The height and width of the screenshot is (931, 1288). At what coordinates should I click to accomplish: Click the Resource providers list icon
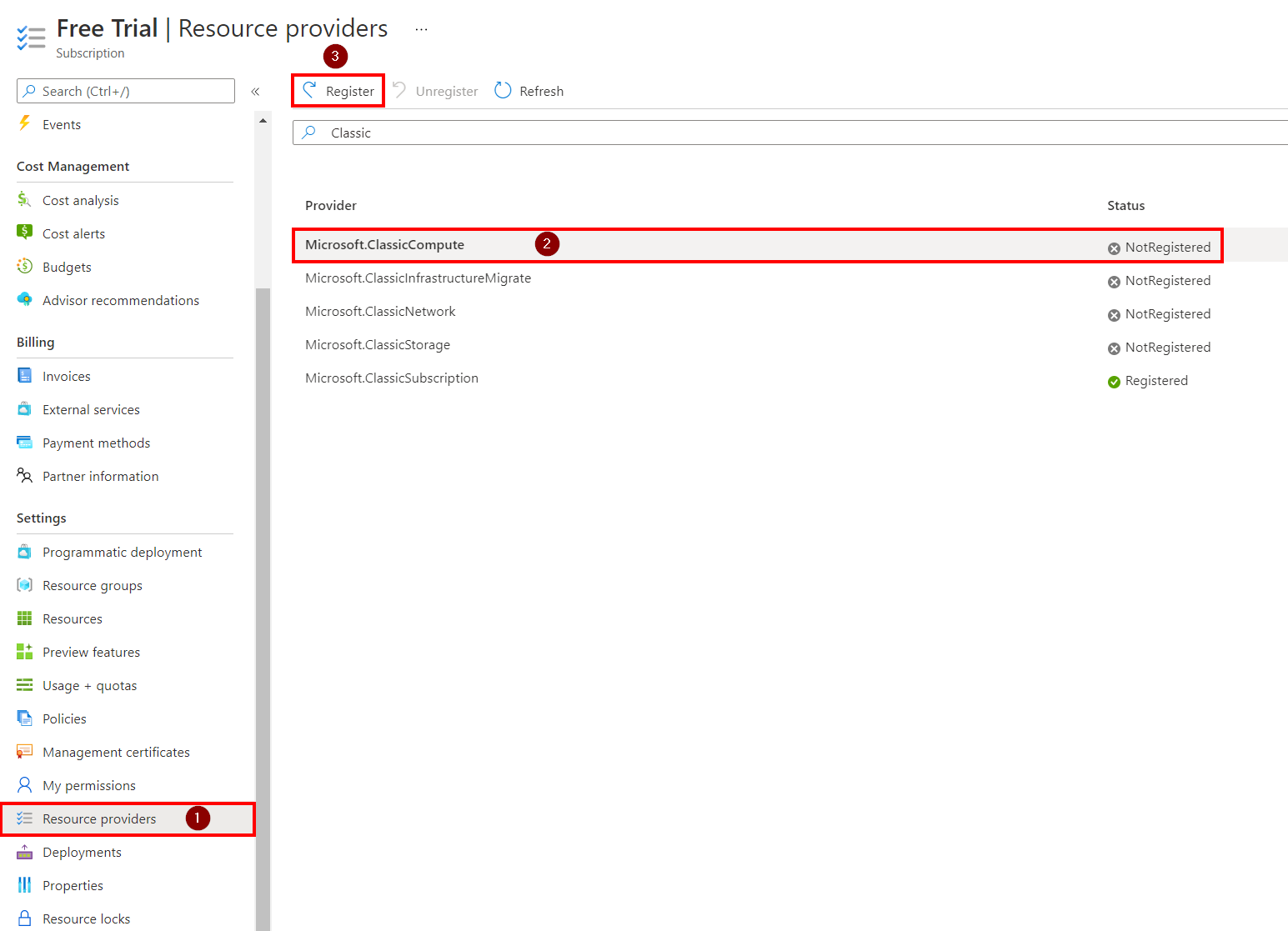pos(24,818)
